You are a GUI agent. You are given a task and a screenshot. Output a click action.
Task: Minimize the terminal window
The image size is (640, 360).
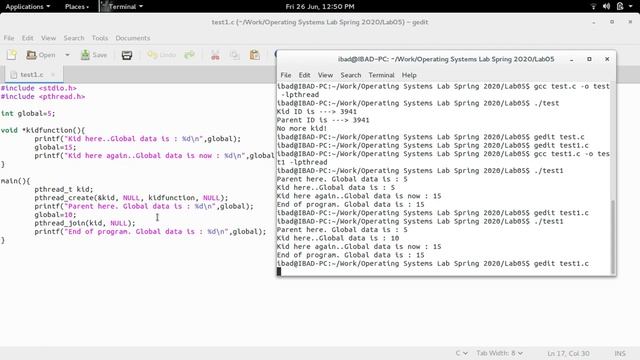571,59
